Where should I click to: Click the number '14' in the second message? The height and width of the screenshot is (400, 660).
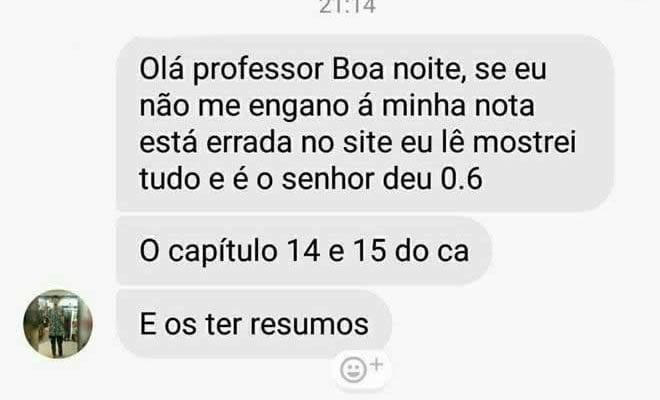point(303,251)
